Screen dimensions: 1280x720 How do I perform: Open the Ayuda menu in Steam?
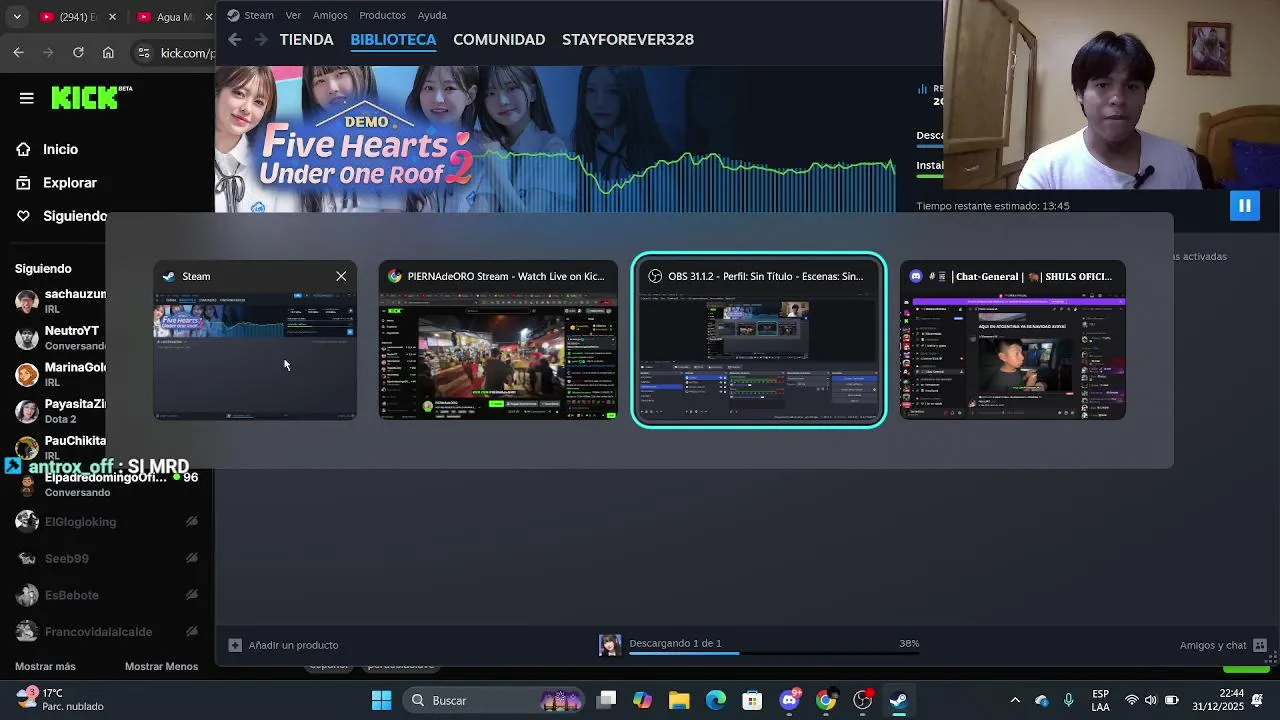(432, 15)
